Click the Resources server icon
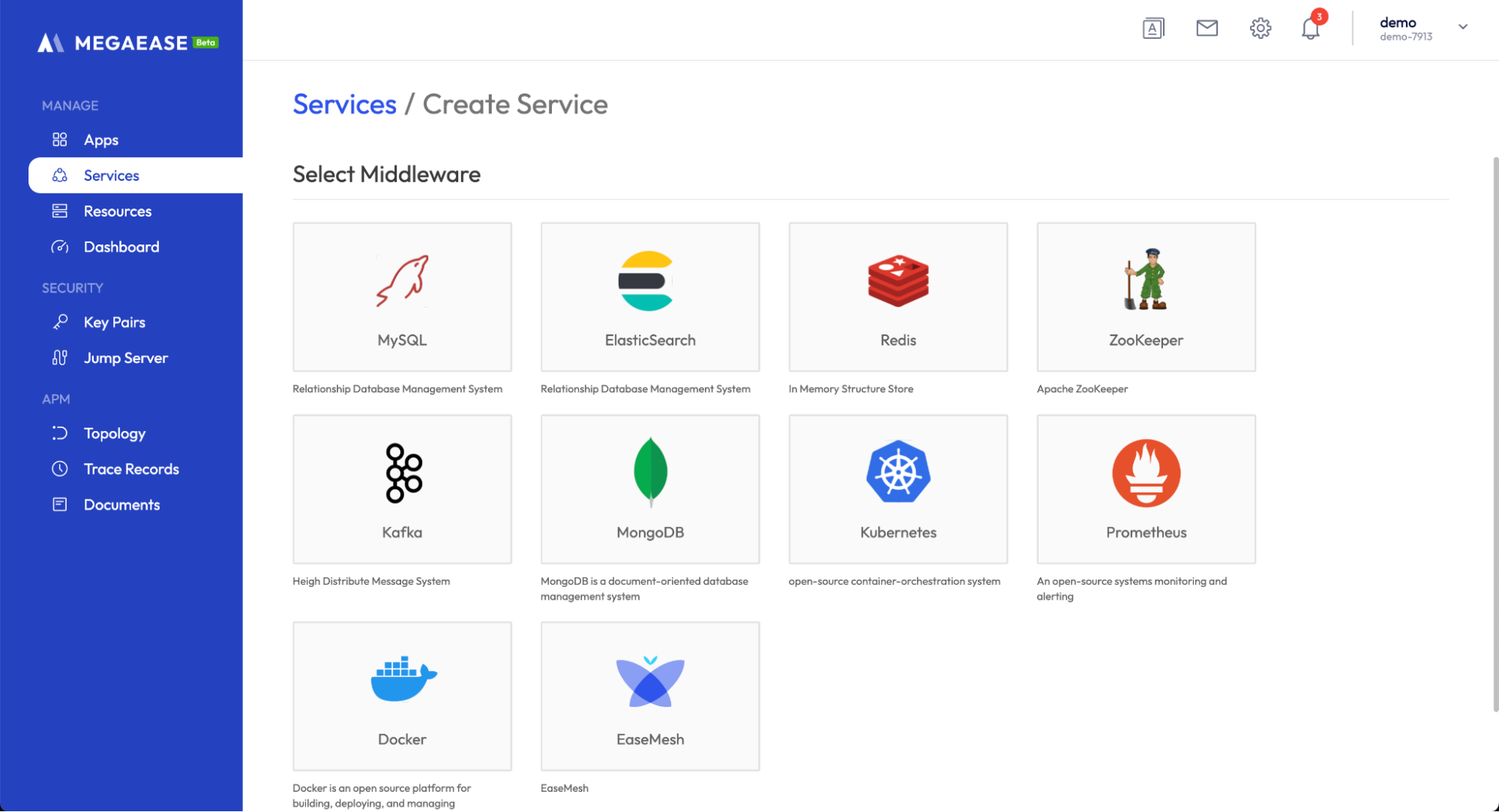The image size is (1499, 812). point(60,211)
